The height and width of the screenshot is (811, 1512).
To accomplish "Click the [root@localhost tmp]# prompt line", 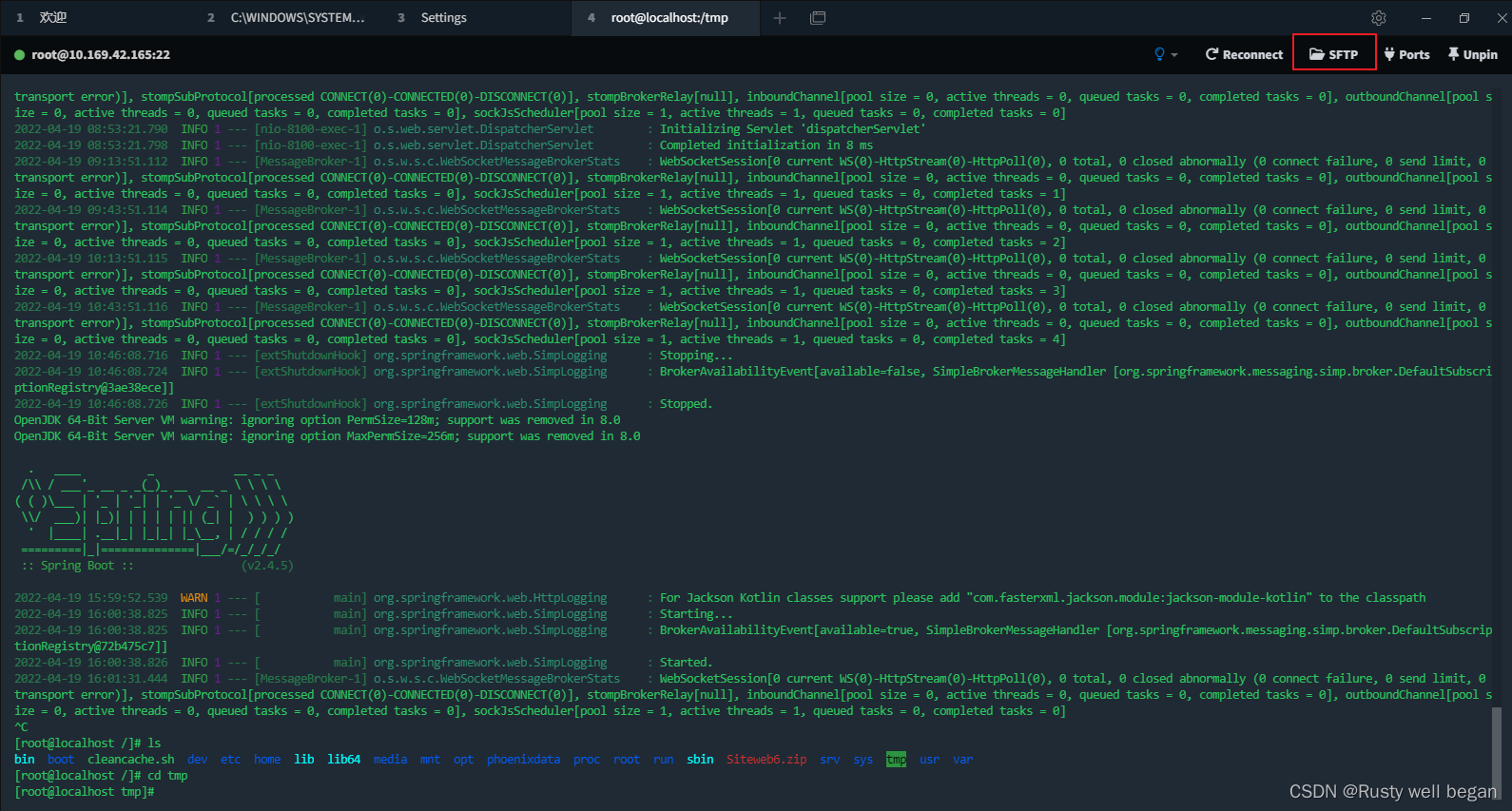I will pyautogui.click(x=84, y=792).
